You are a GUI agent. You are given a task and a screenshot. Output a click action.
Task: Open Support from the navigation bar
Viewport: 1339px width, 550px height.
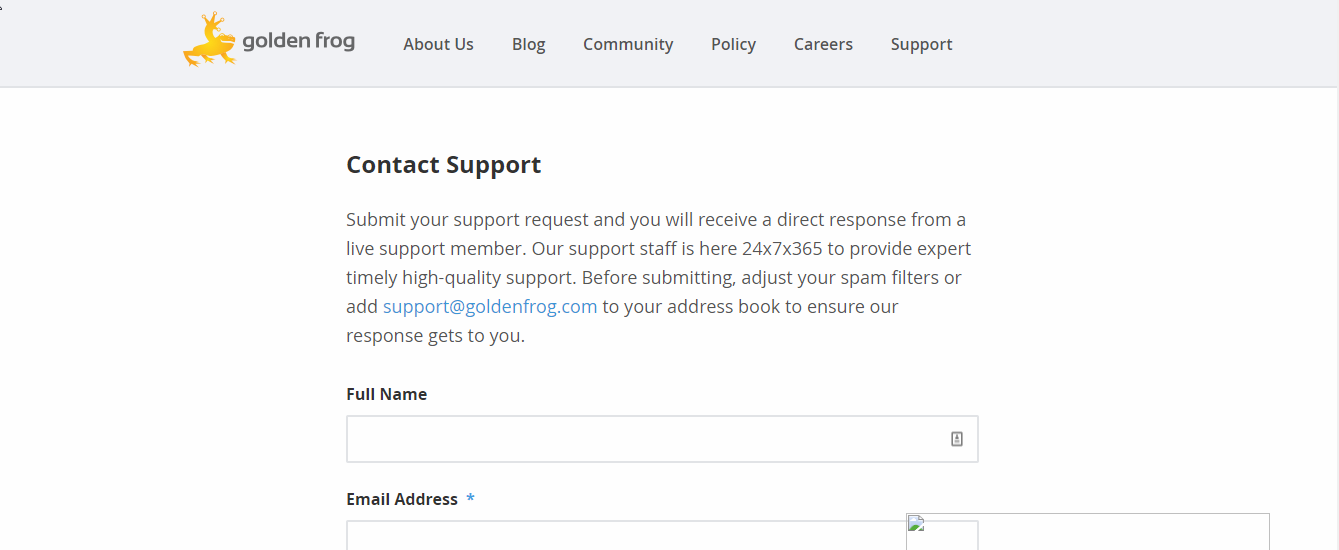pos(921,44)
